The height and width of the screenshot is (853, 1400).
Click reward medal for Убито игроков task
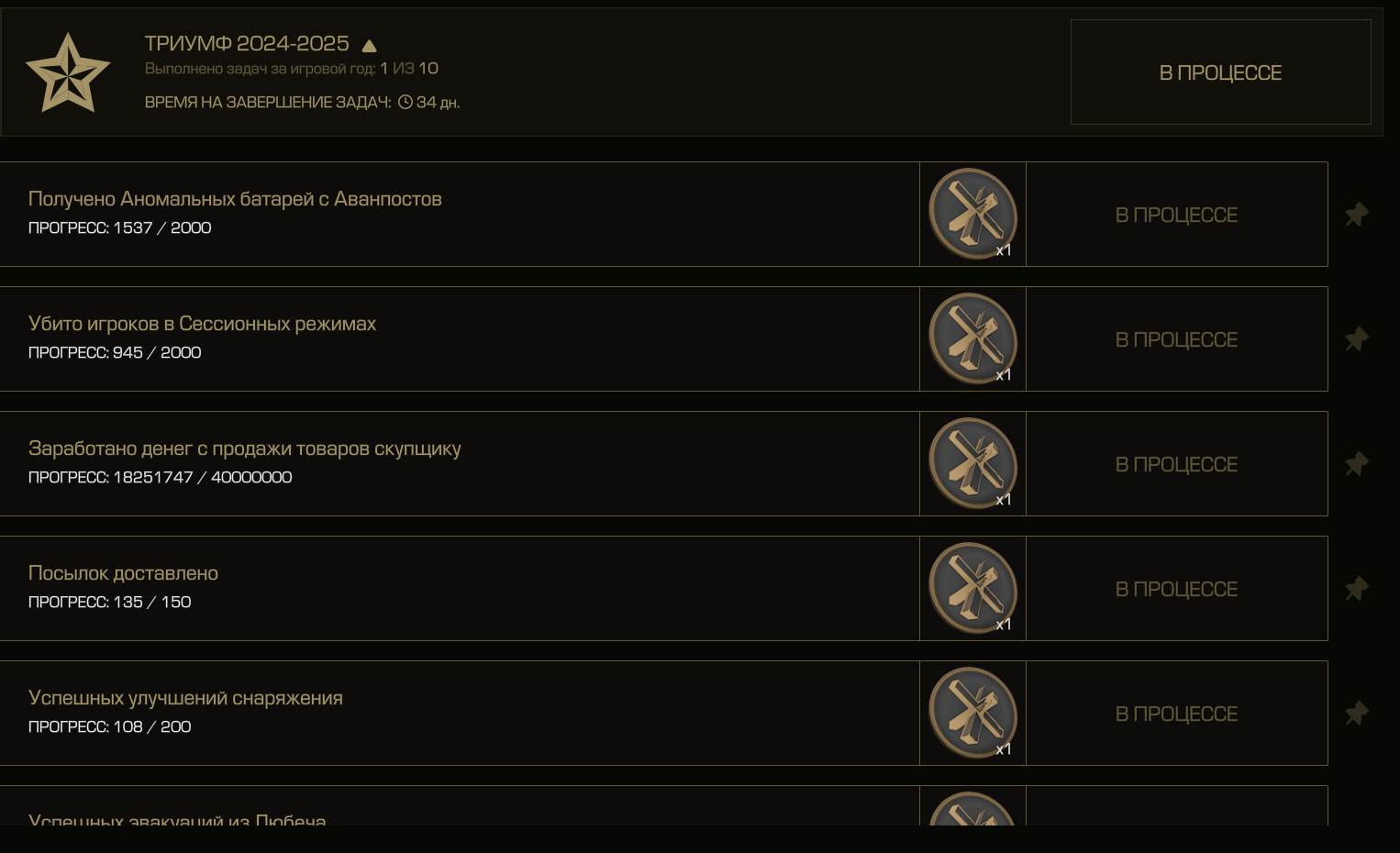click(x=972, y=338)
